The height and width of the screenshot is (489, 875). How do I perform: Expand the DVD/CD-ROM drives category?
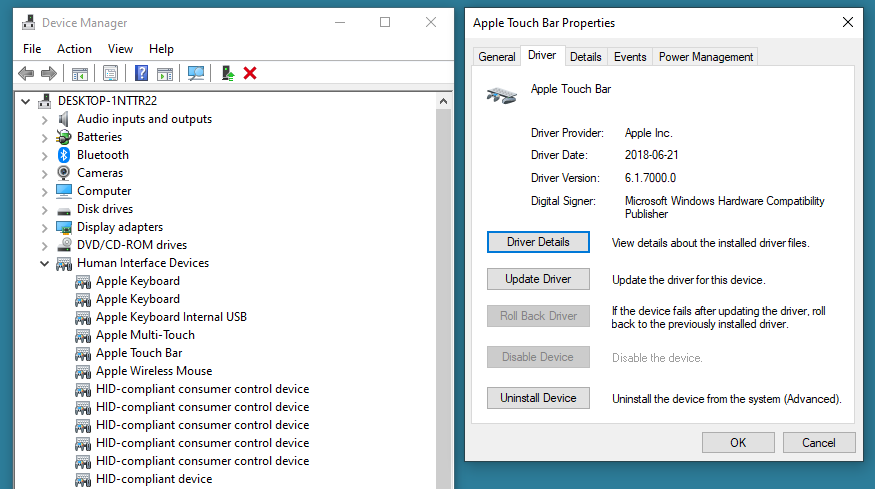[45, 246]
